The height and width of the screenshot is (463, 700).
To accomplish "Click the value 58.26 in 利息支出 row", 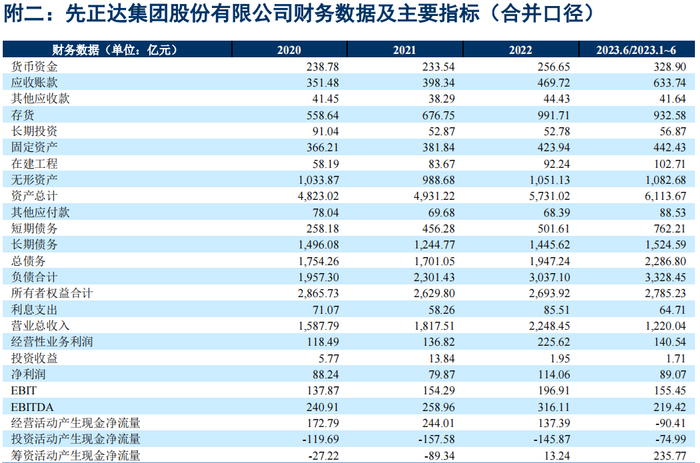I will point(442,310).
